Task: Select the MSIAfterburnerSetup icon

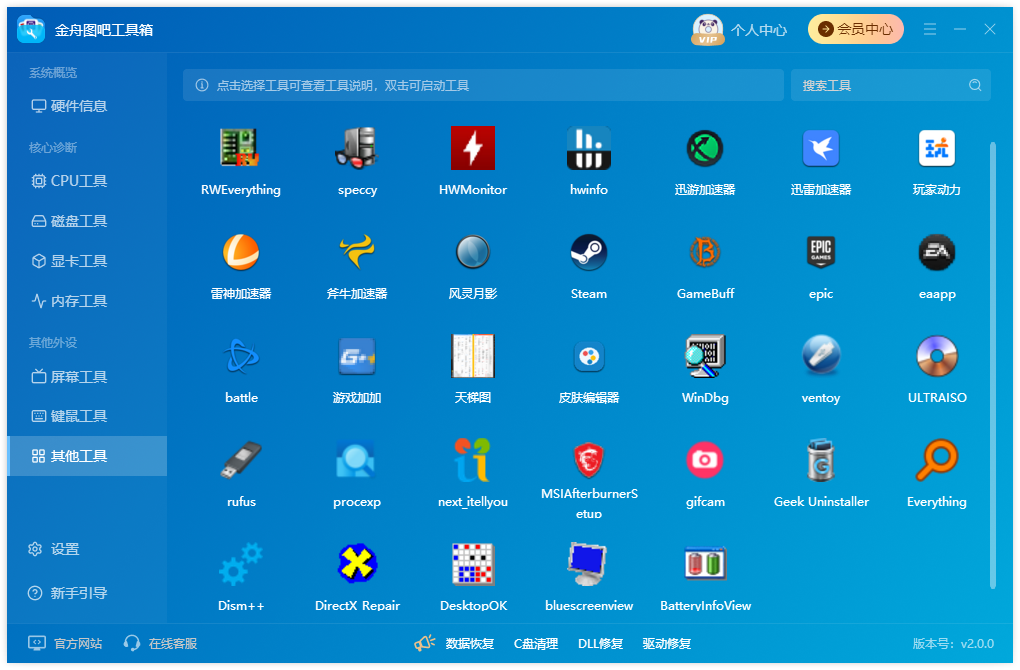Action: tap(589, 460)
